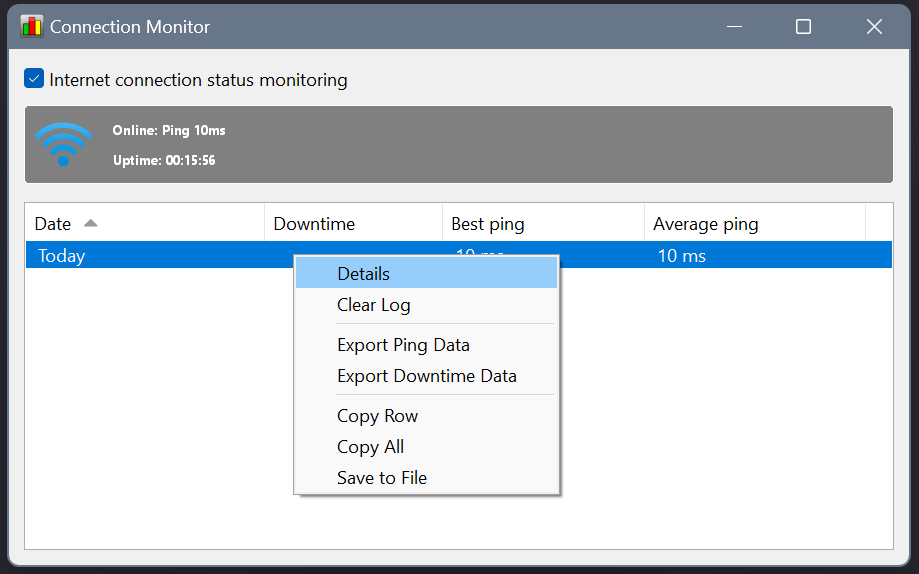Choose Copy All from the context menu
Screen dimensions: 919x574
point(370,447)
